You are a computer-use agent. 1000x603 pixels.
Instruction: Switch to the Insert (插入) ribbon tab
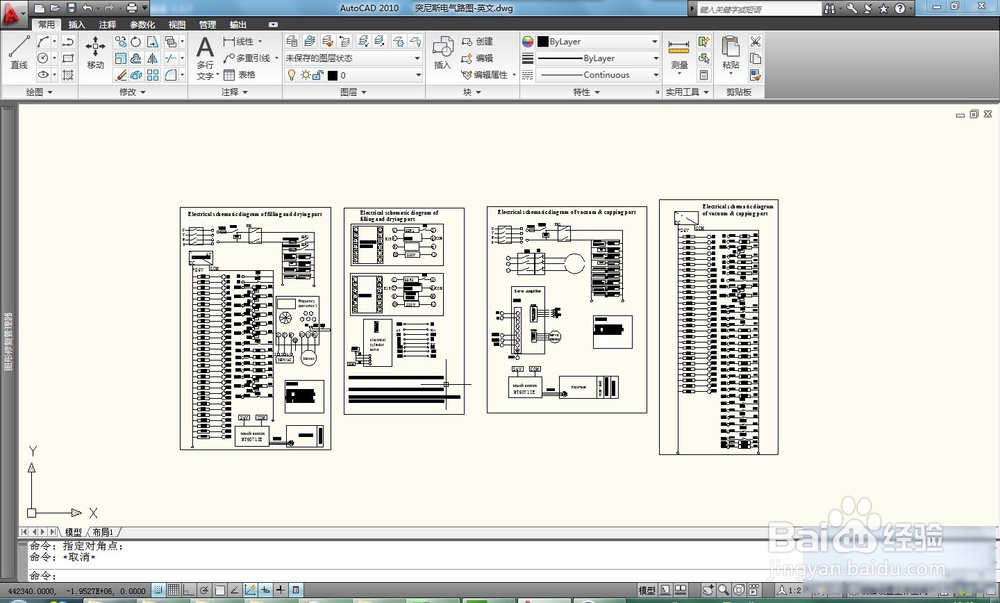click(77, 24)
